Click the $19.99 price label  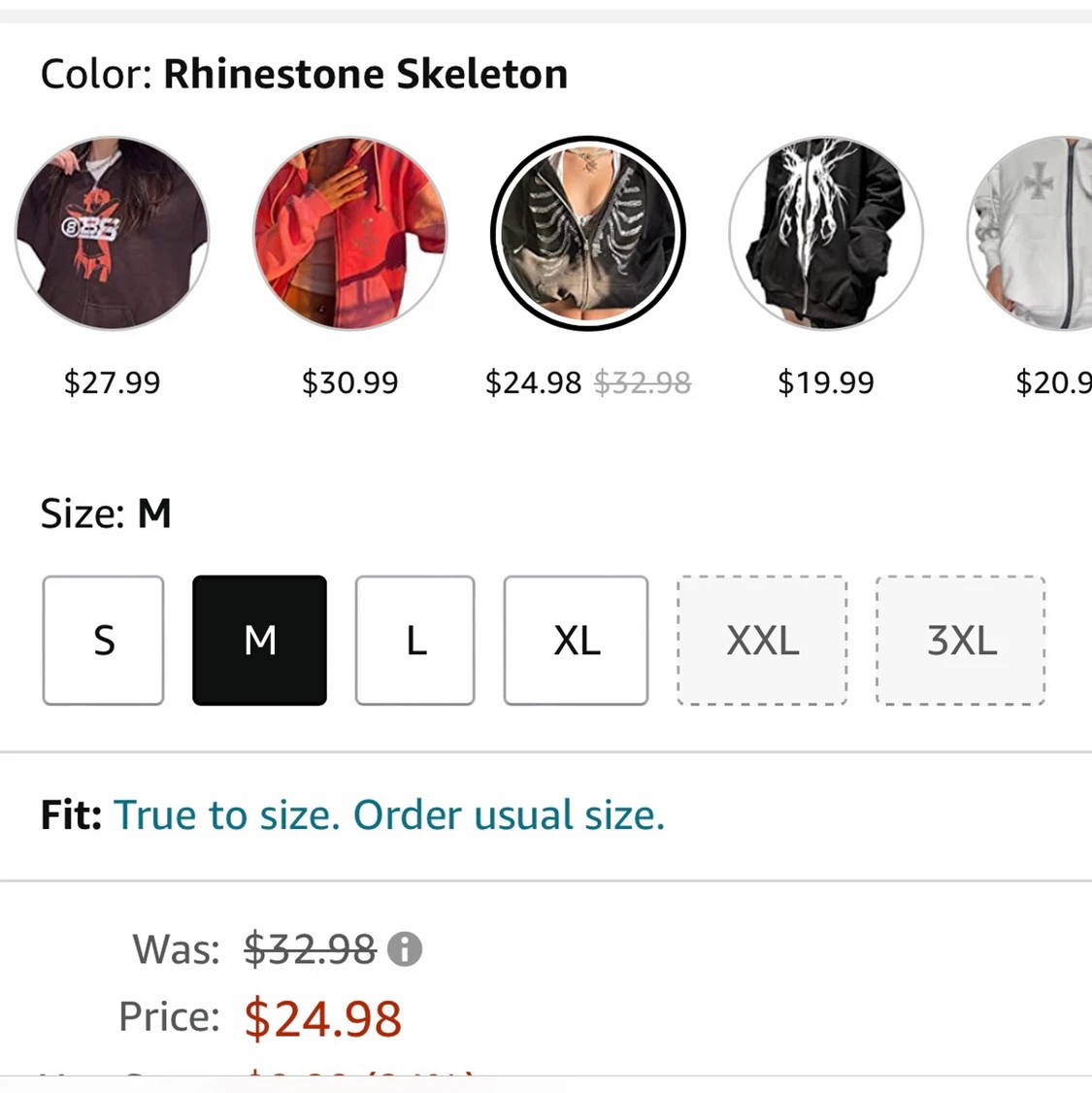826,382
